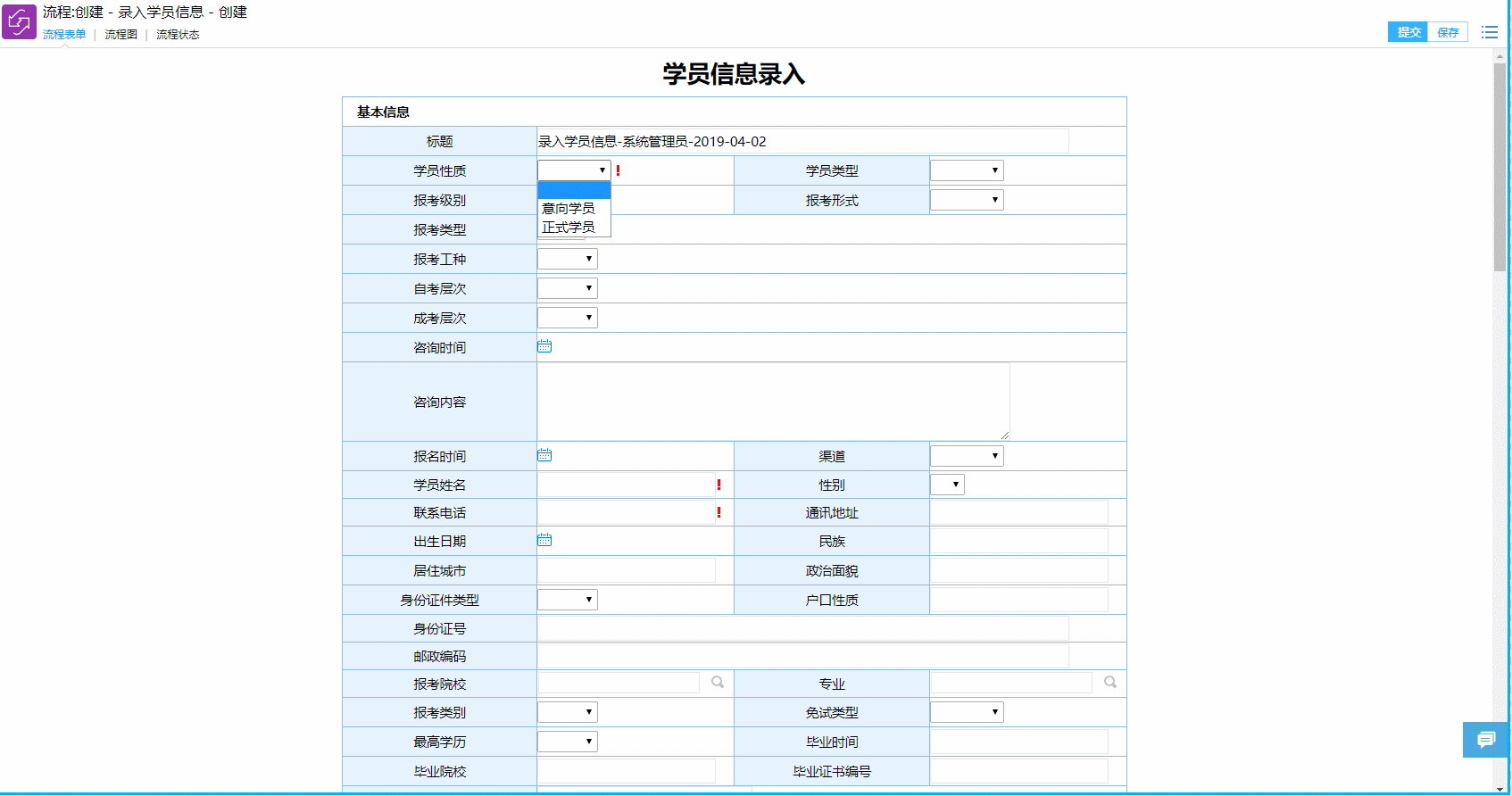This screenshot has width=1512, height=796.
Task: Select the blank highlighted dropdown option
Action: tap(574, 190)
